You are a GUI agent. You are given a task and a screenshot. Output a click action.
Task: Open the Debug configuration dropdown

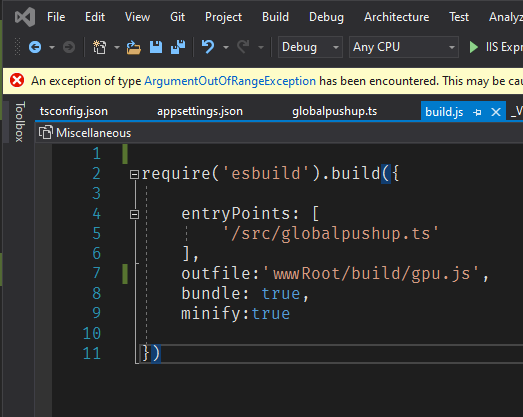310,47
